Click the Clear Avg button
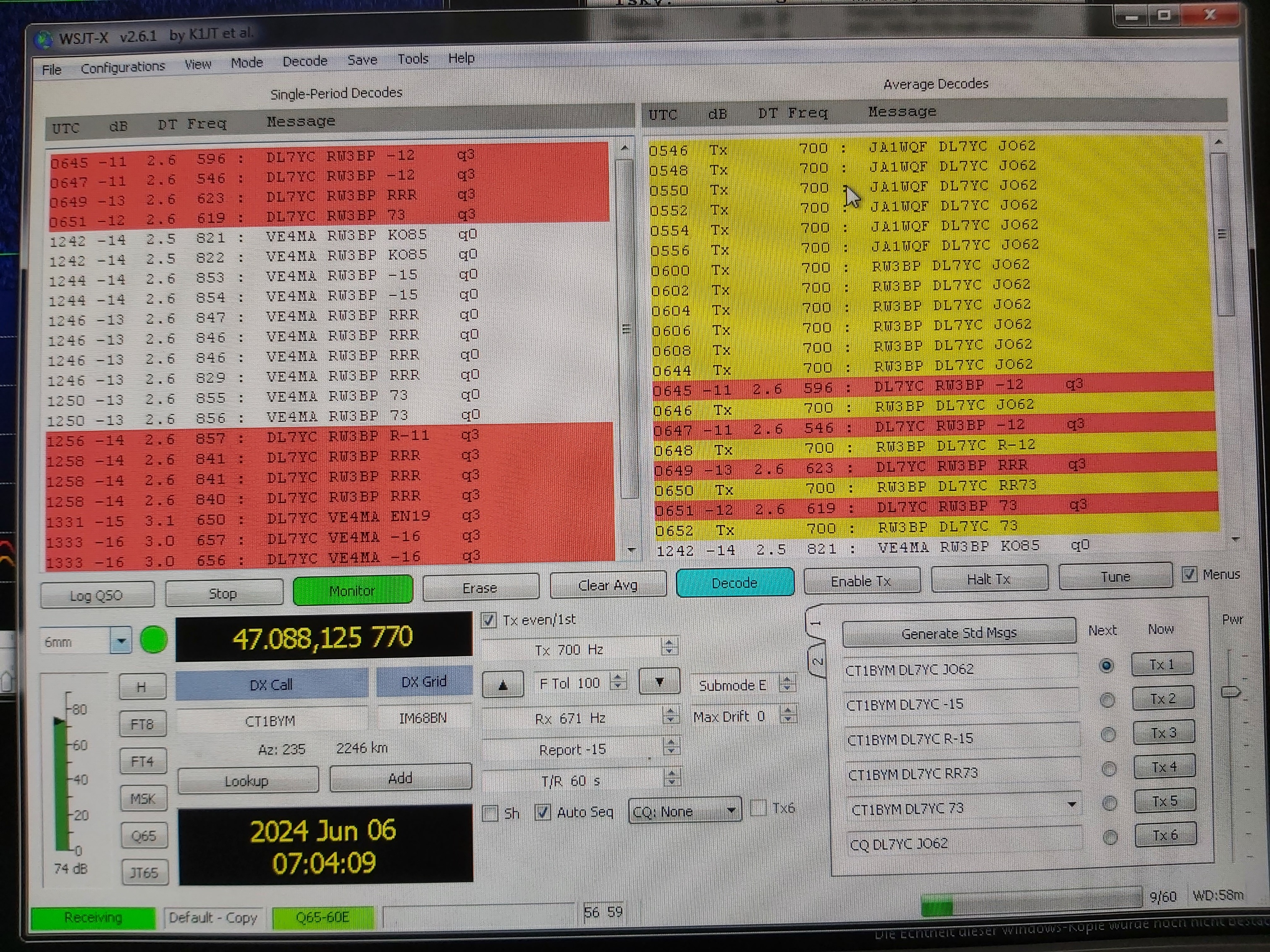The width and height of the screenshot is (1270, 952). (608, 585)
